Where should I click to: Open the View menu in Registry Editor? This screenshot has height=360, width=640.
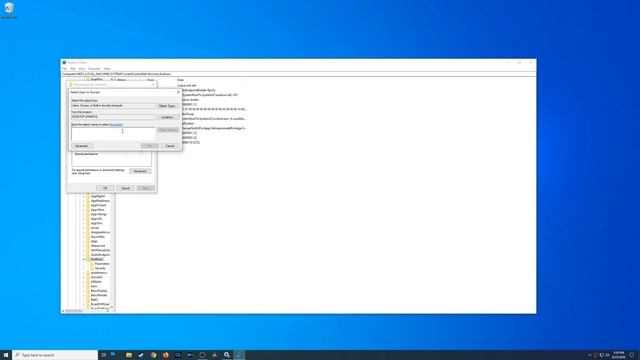82,69
